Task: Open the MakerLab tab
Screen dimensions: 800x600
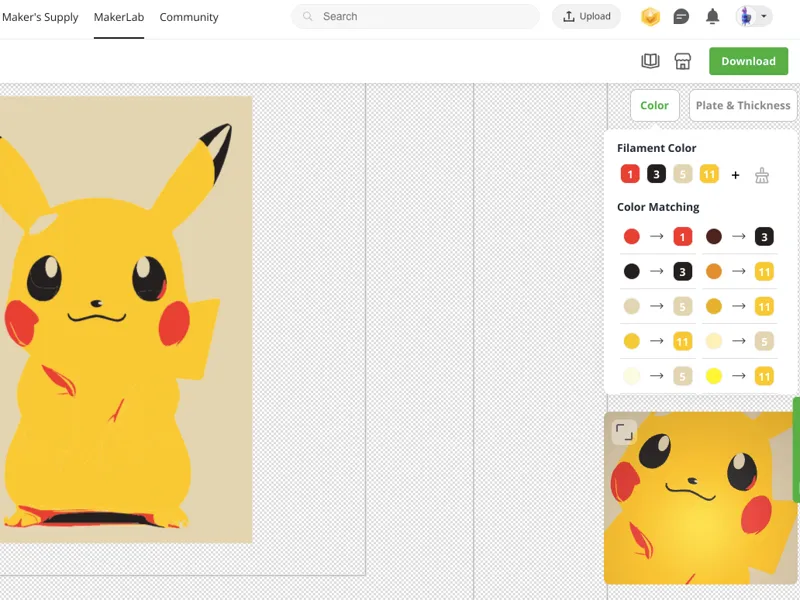Action: (119, 17)
